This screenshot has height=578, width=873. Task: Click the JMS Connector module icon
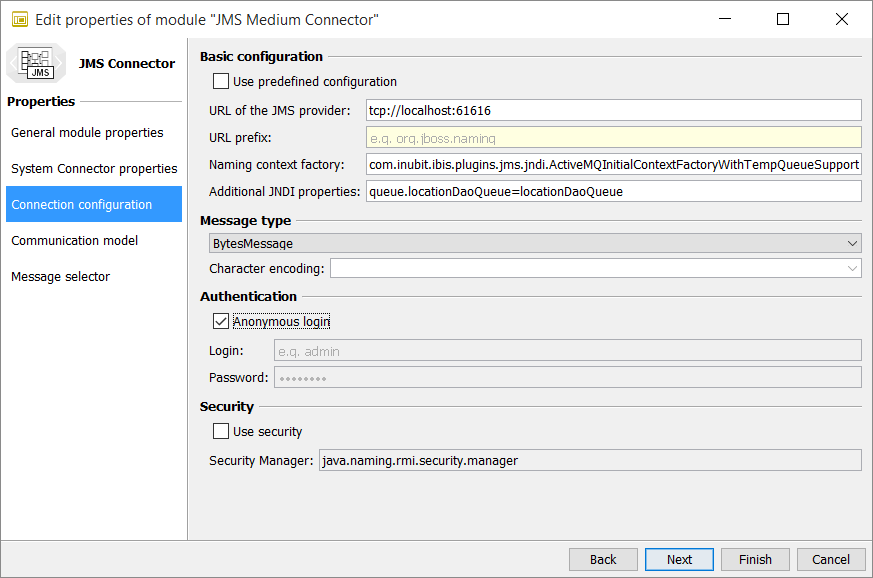point(36,63)
